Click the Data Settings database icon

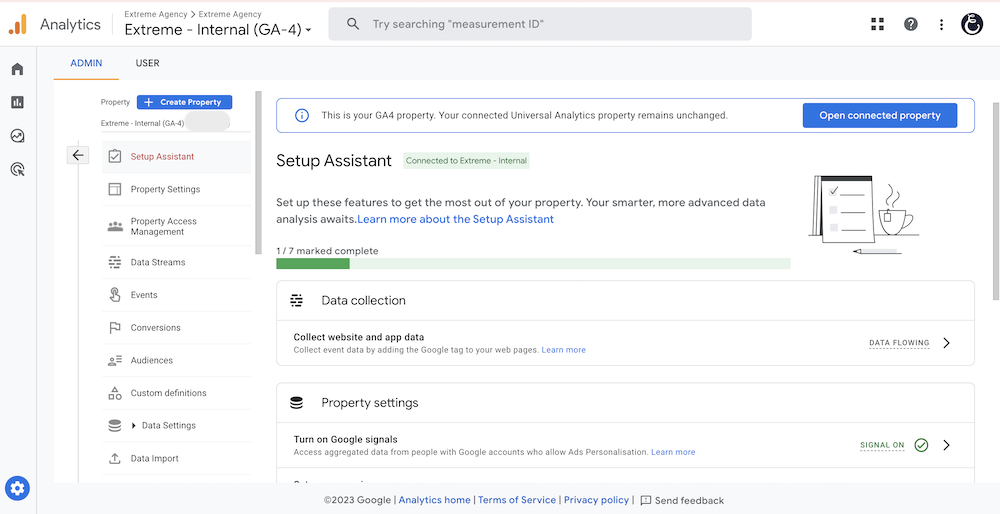click(115, 425)
